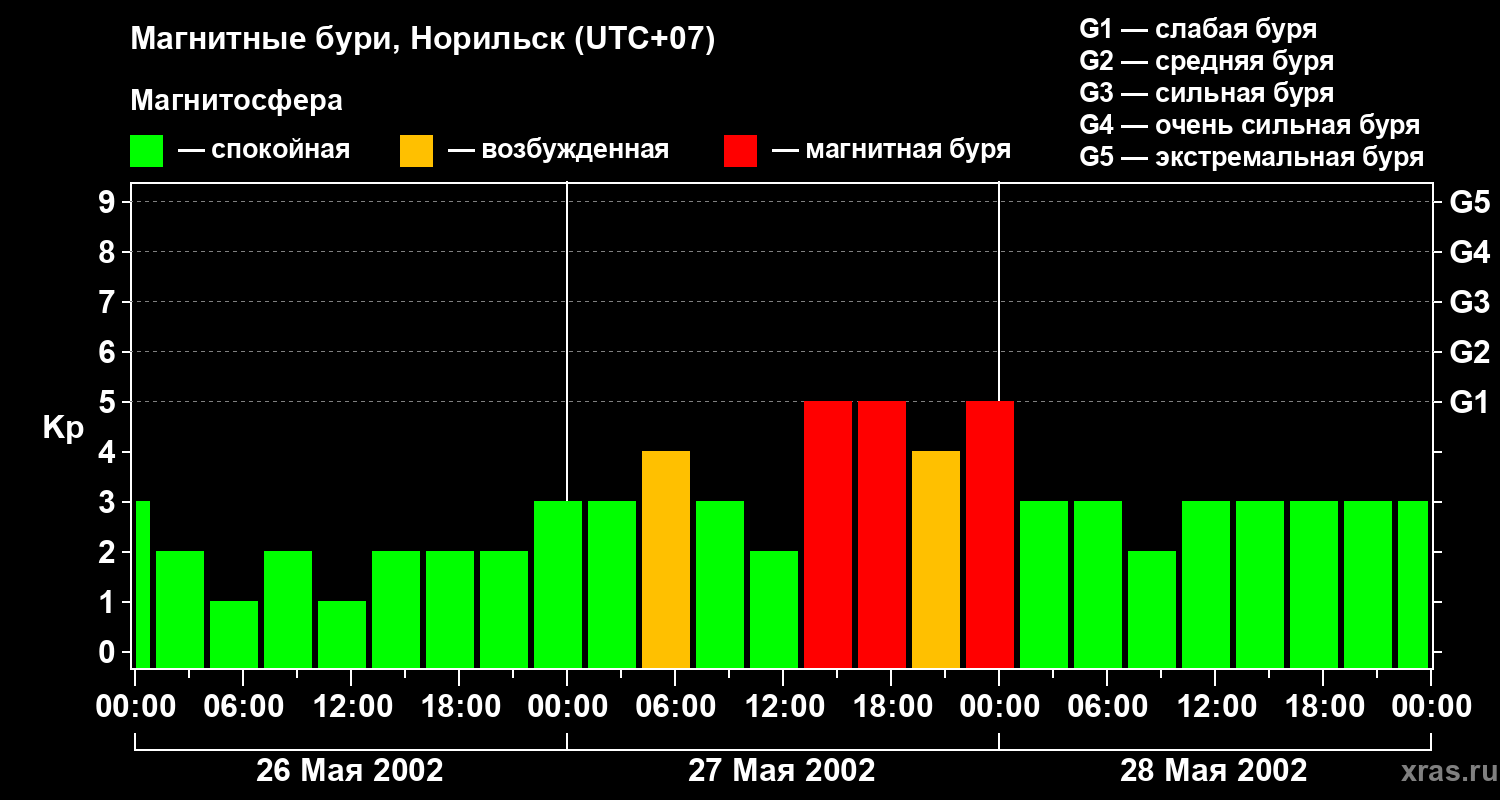The height and width of the screenshot is (800, 1500).
Task: Click the green bar crossing midnight into 27 May
Action: 558,584
